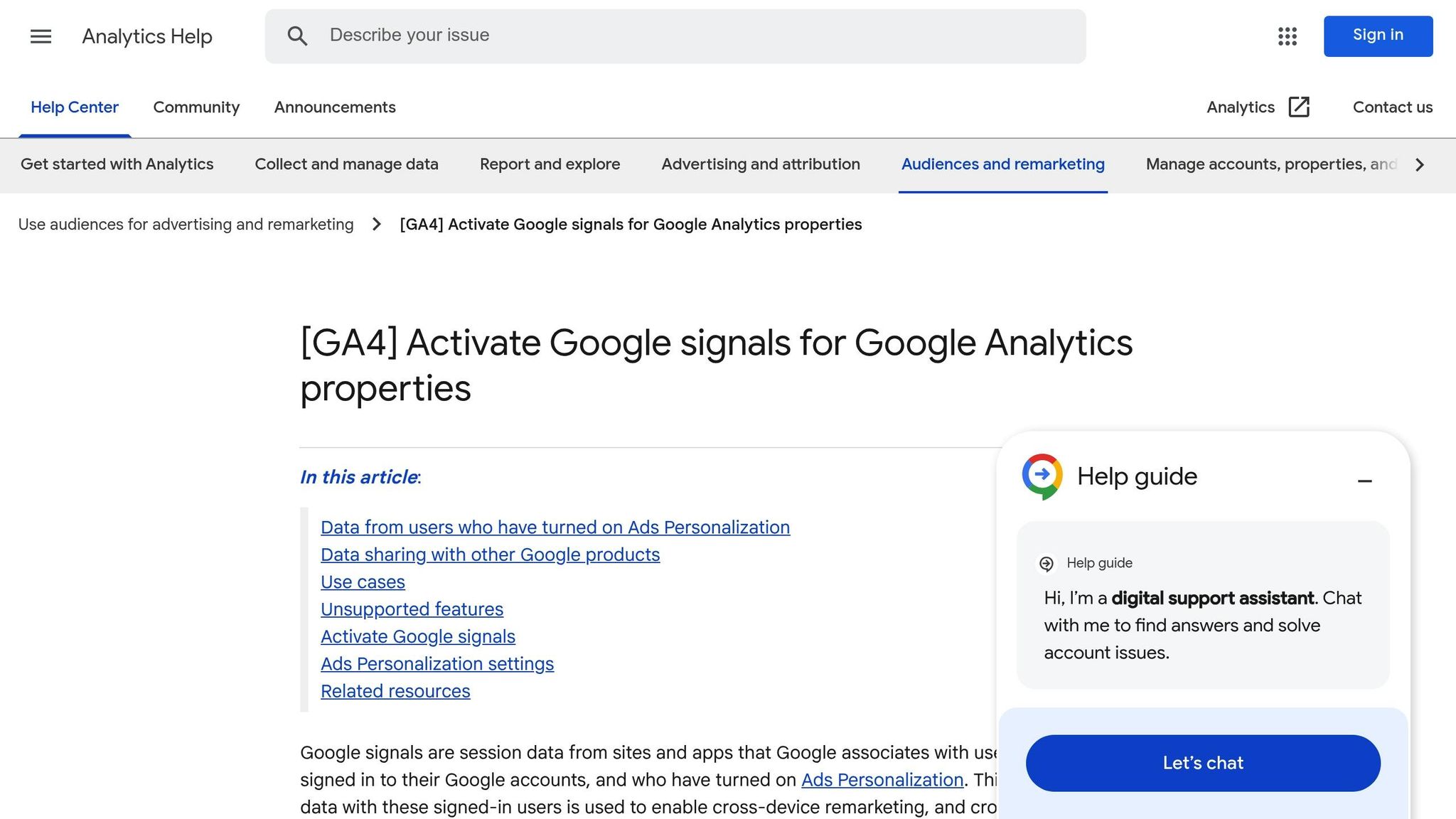Click the search magnifier icon
Image resolution: width=1456 pixels, height=819 pixels.
[298, 36]
